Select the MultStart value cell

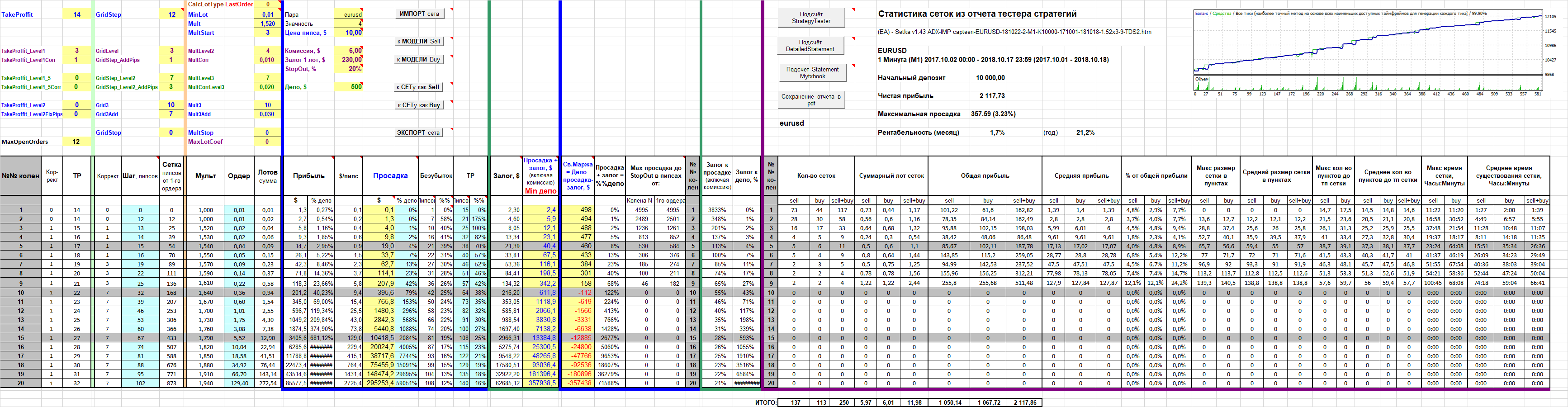267,33
